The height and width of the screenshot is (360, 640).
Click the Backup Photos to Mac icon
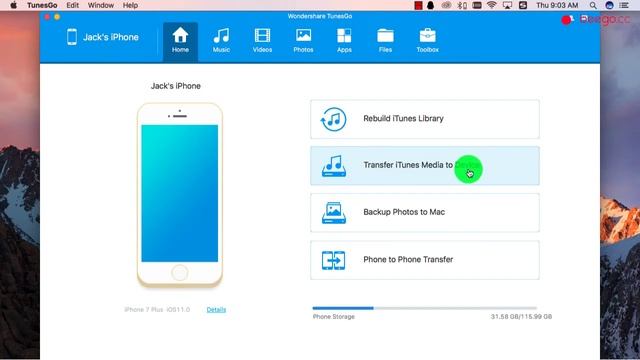pyautogui.click(x=334, y=213)
